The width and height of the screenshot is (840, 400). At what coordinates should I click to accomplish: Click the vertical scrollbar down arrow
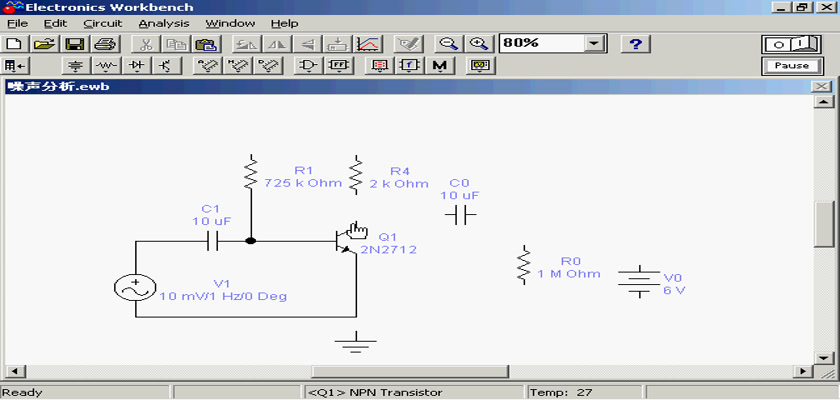[x=823, y=357]
